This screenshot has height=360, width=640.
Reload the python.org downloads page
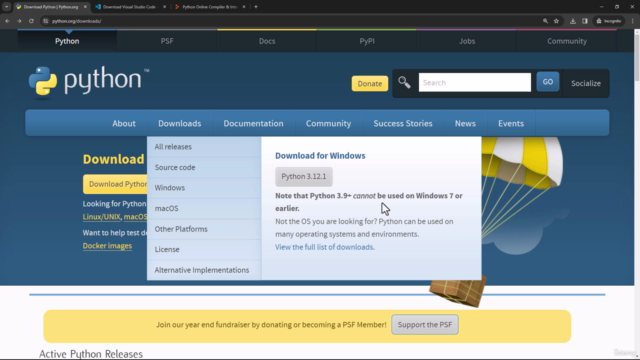coord(31,21)
